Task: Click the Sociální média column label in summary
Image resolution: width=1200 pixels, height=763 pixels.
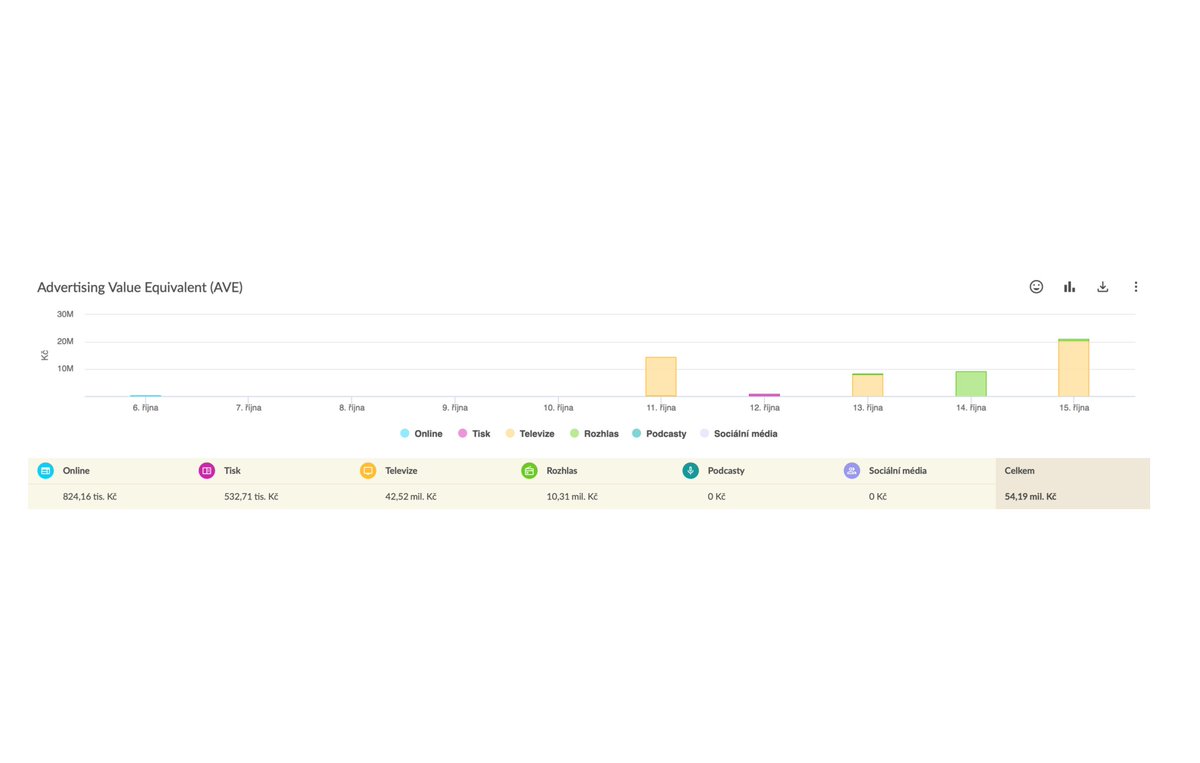Action: [898, 470]
